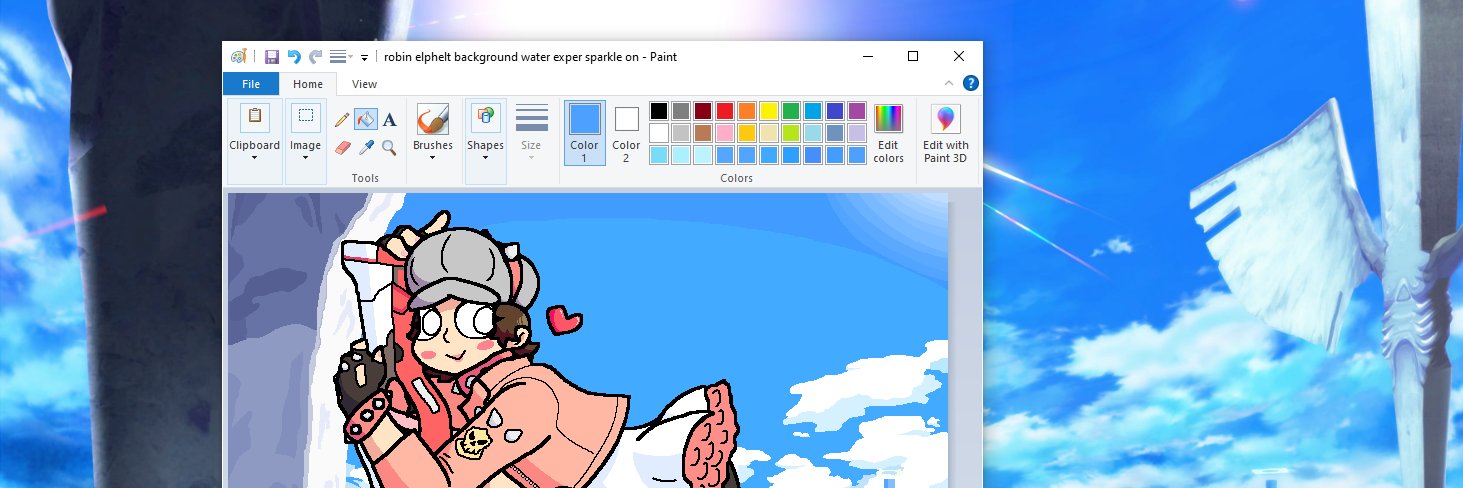The image size is (1463, 488).
Task: Redo the action in Paint
Action: [x=316, y=57]
